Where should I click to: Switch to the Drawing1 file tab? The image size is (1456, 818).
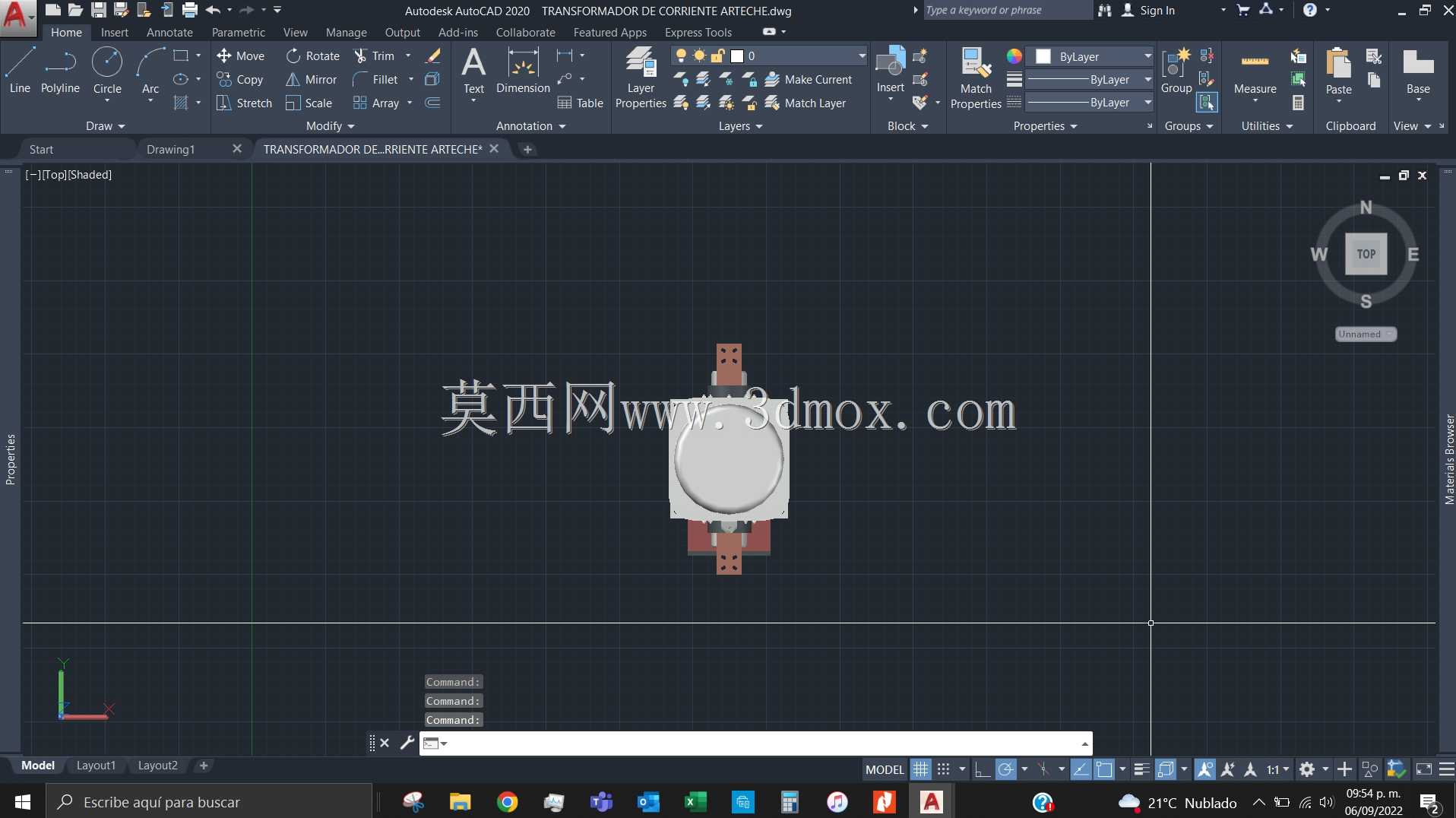171,149
